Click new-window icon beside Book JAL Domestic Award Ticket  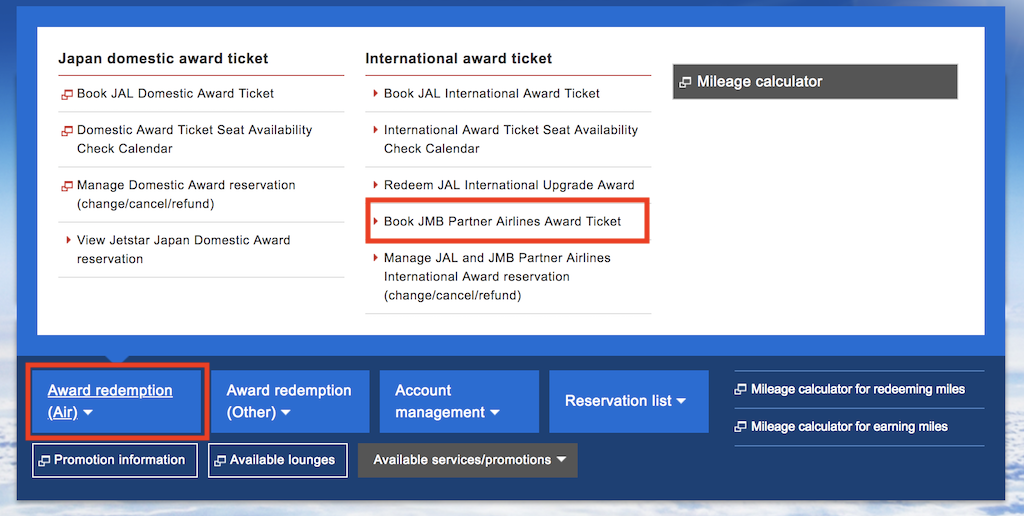67,95
